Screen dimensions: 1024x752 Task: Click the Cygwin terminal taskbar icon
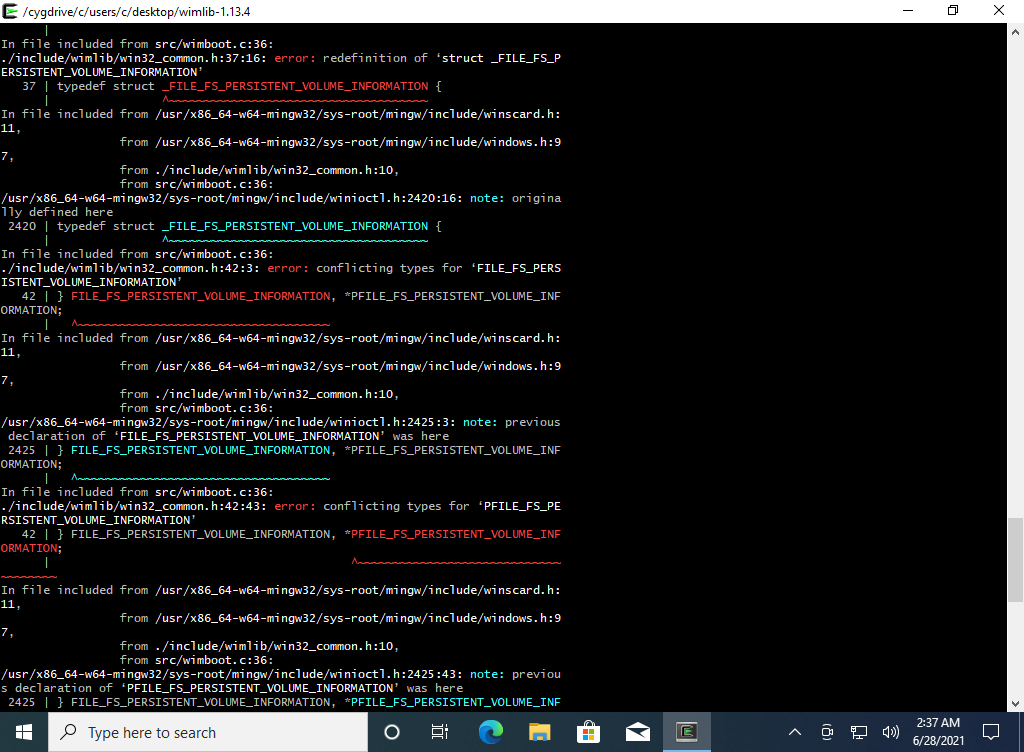coord(687,732)
